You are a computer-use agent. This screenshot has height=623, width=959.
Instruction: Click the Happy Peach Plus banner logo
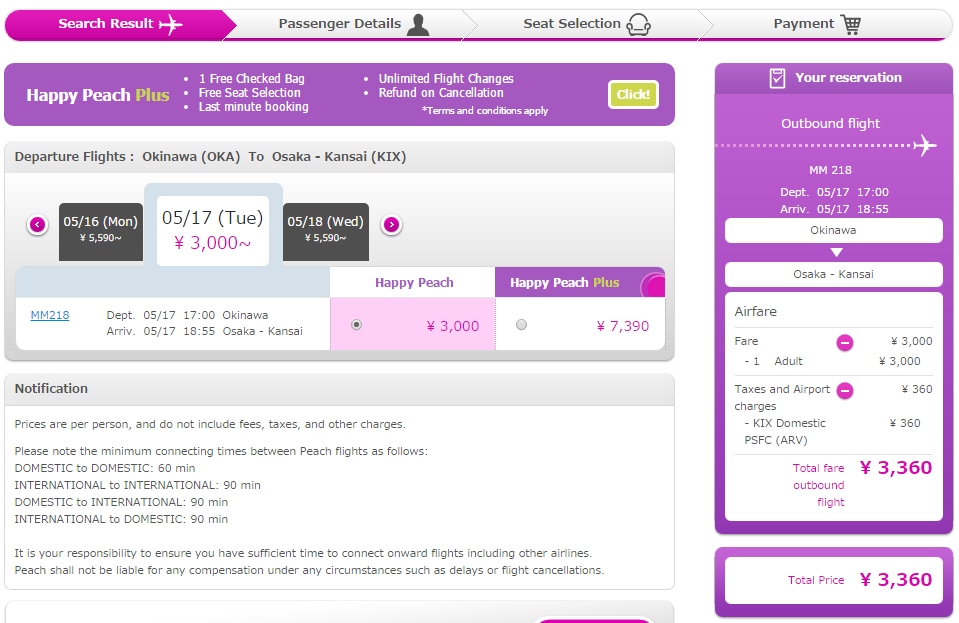coord(98,95)
